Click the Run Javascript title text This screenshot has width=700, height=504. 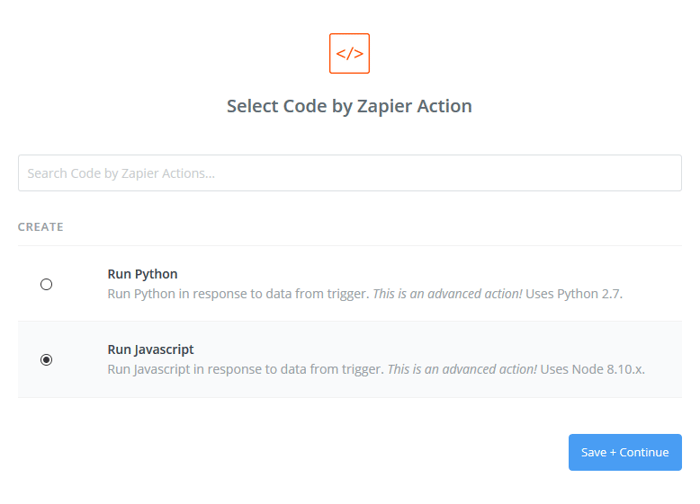(150, 350)
